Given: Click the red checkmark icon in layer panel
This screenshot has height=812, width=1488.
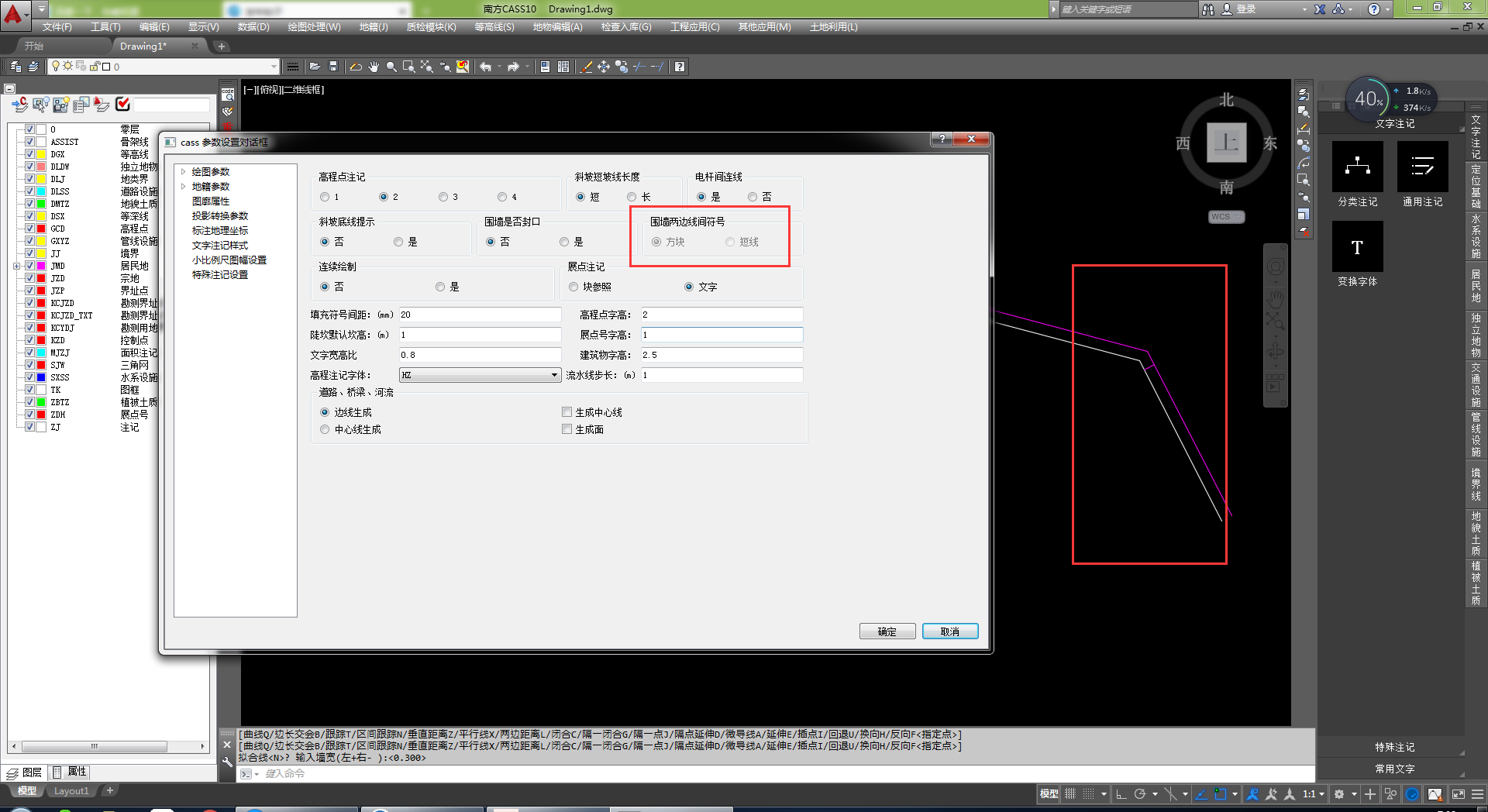Looking at the screenshot, I should (122, 104).
